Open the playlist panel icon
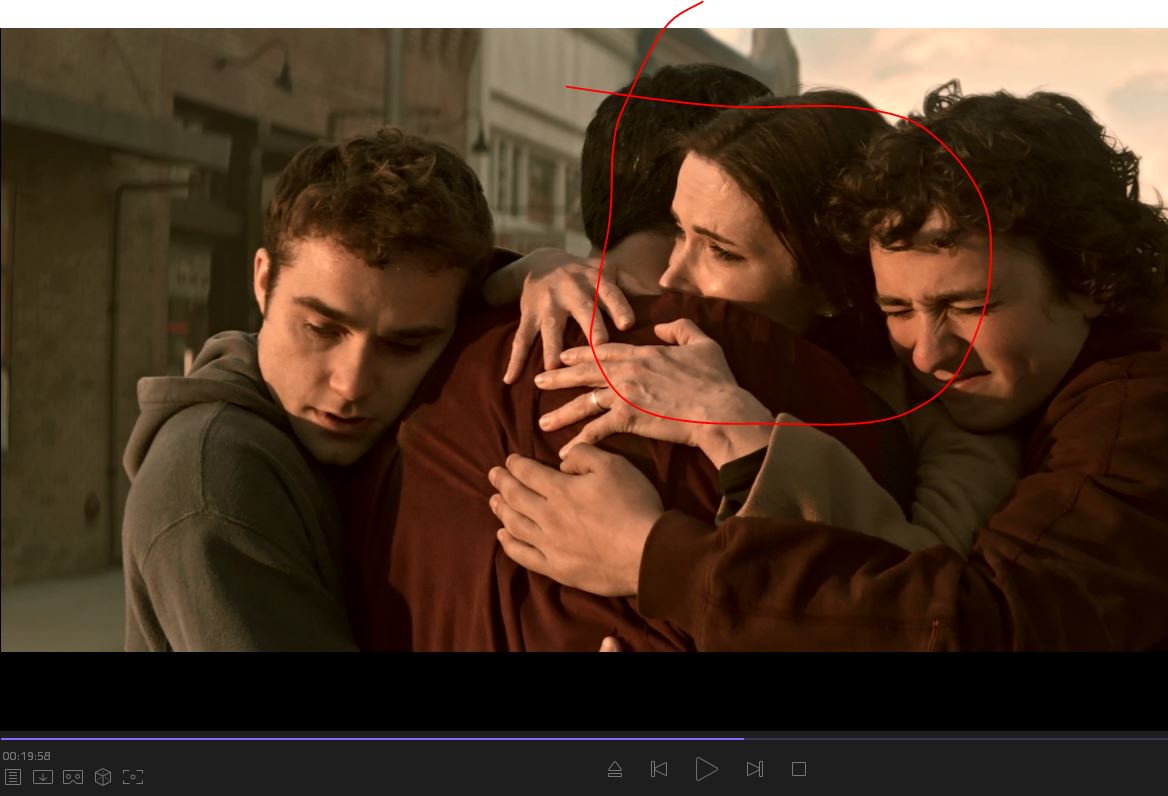Image resolution: width=1168 pixels, height=796 pixels. [13, 777]
